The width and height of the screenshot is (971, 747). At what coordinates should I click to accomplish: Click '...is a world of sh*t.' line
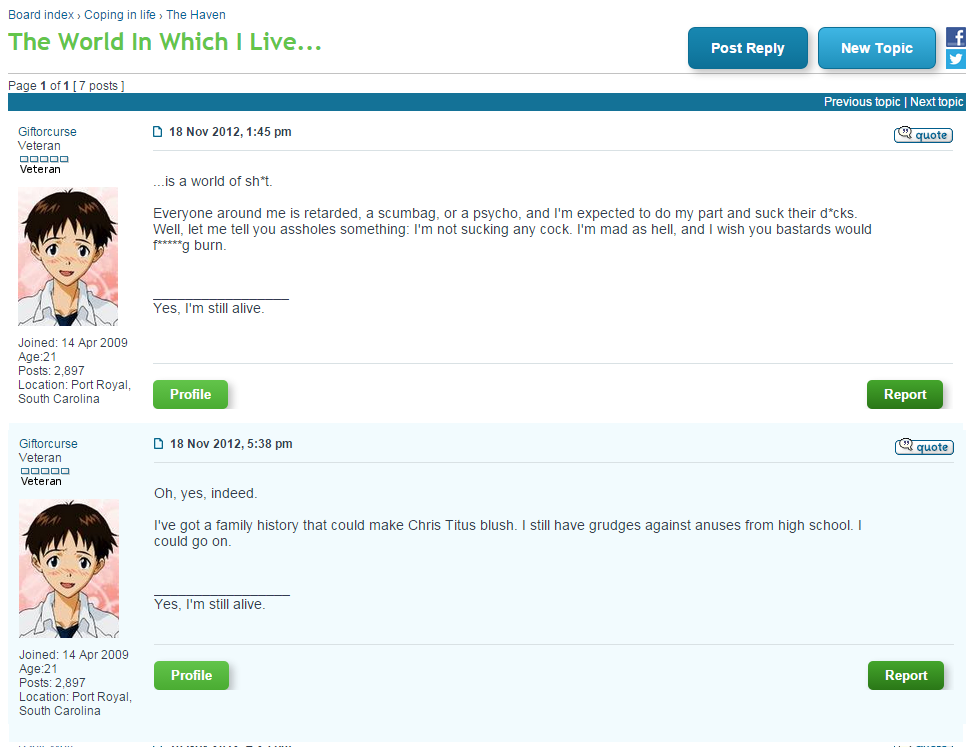pyautogui.click(x=212, y=181)
